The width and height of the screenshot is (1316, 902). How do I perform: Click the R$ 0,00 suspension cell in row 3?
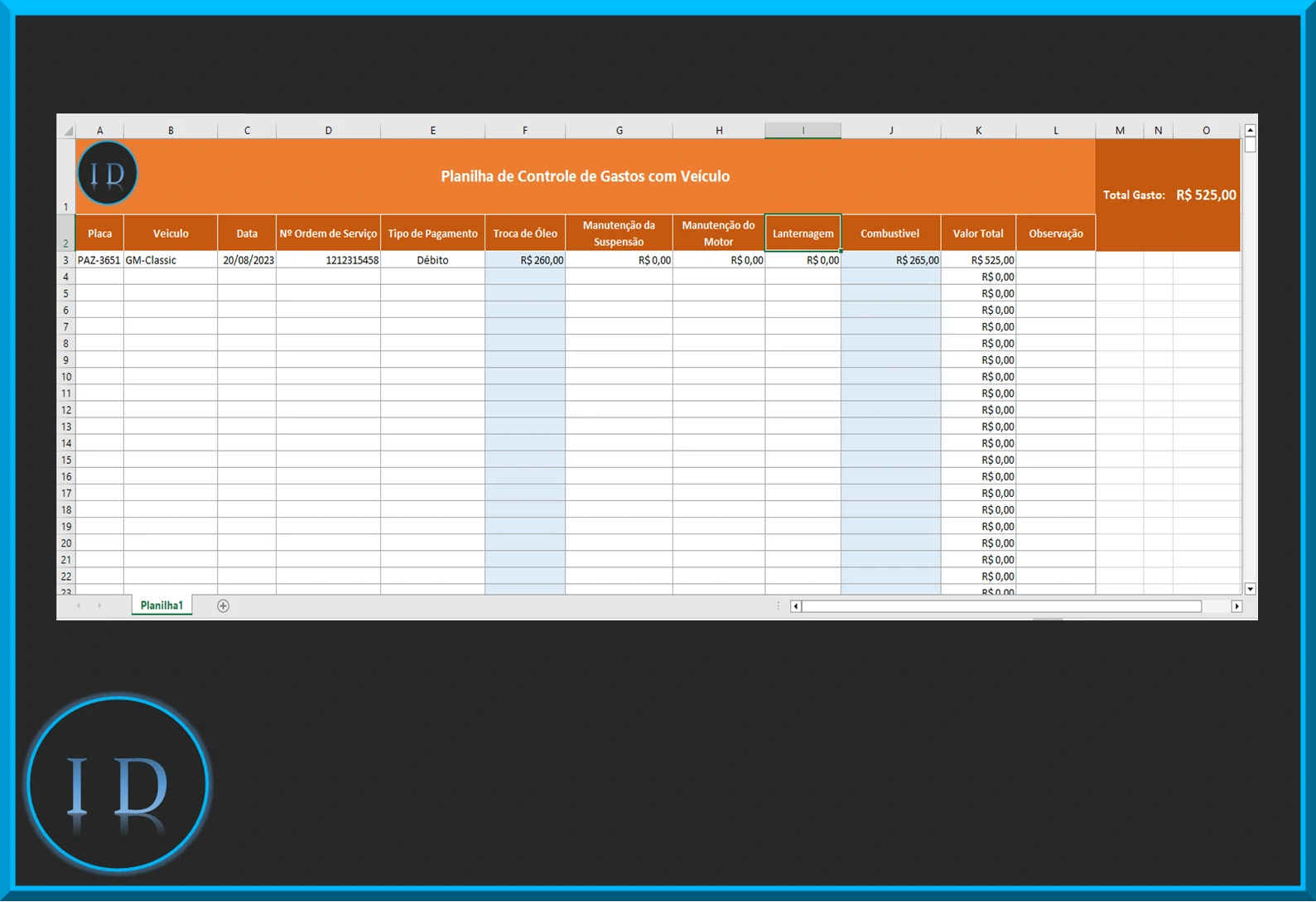(x=619, y=260)
